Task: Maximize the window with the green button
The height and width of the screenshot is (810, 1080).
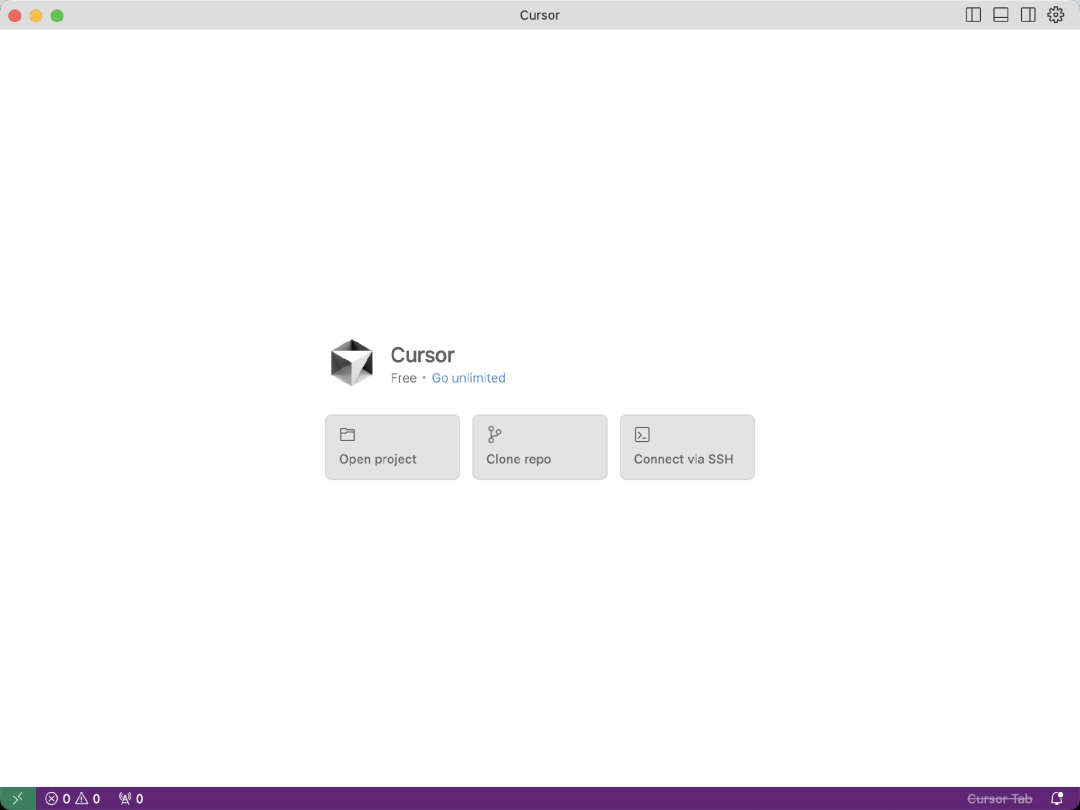Action: (x=57, y=15)
